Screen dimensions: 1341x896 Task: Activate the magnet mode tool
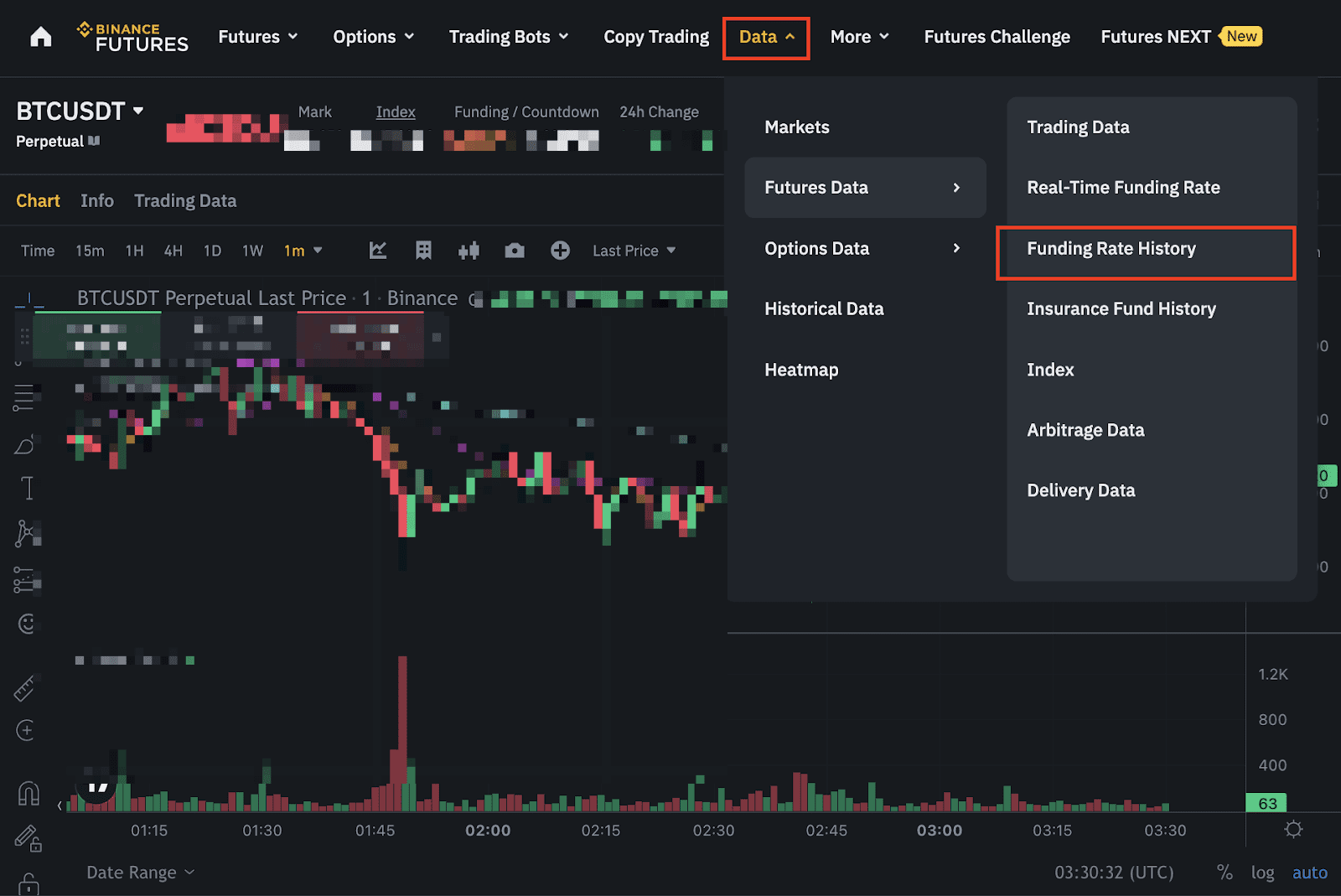click(28, 793)
